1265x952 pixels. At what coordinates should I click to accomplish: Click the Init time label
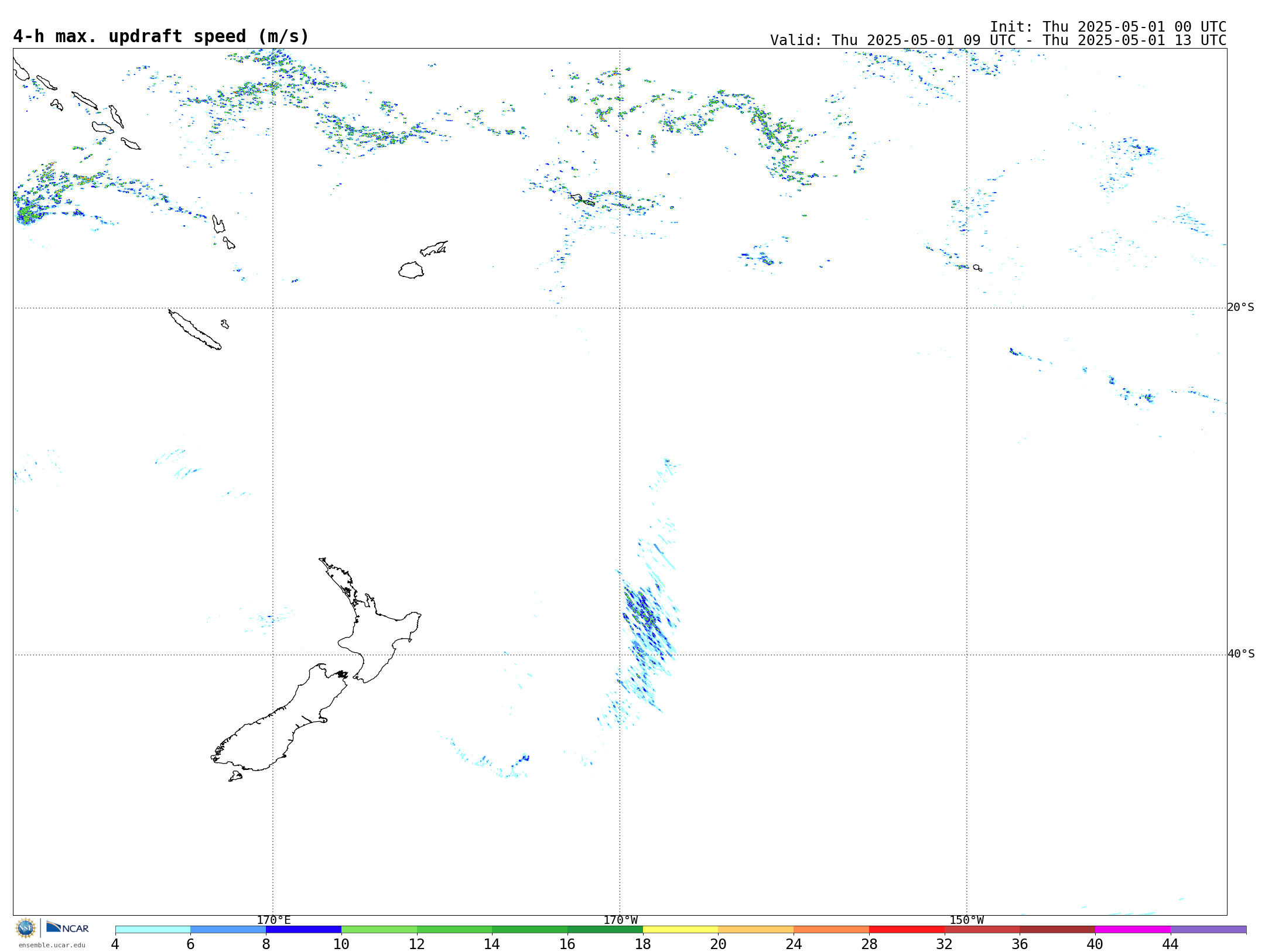click(1108, 27)
